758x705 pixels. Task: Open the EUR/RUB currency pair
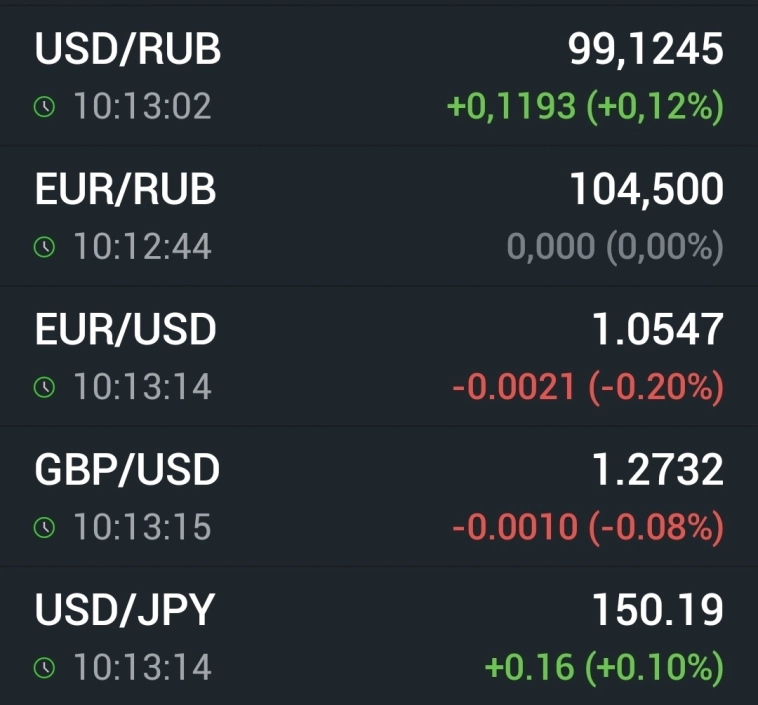[x=126, y=190]
